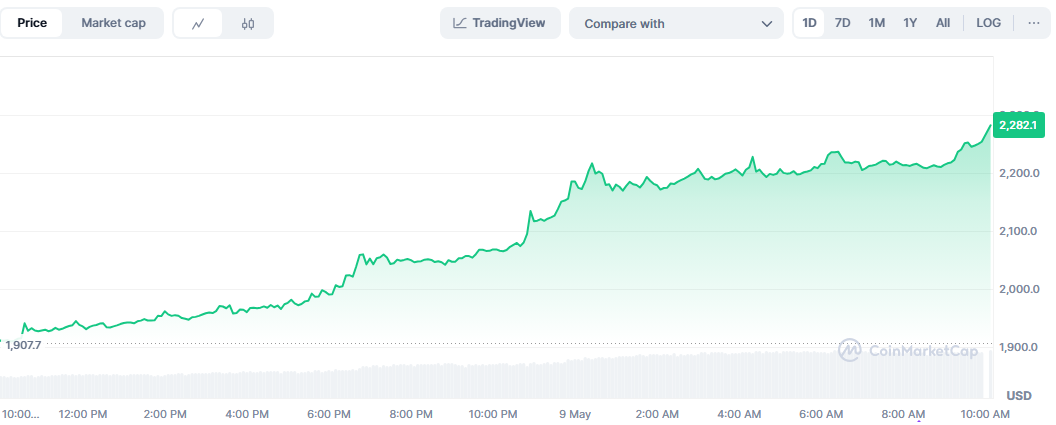The image size is (1056, 425).
Task: Click the 6:00 PM time axis label
Action: pyautogui.click(x=329, y=413)
